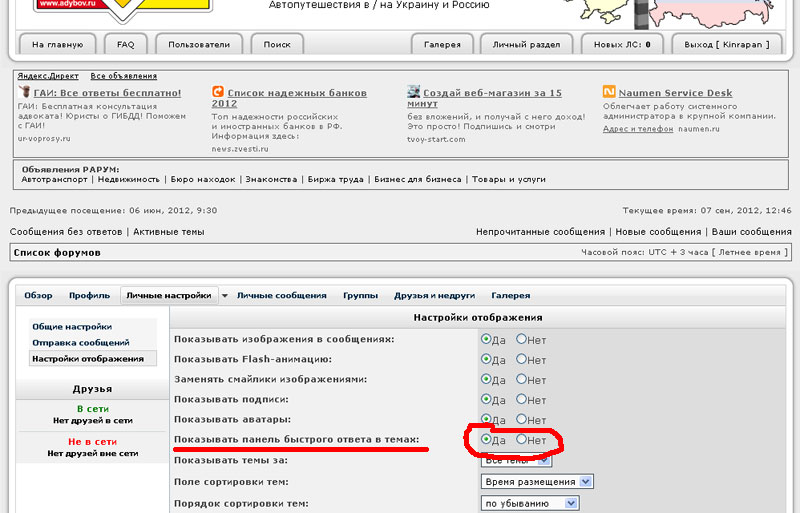Select Да for Показывать Flash-анимацию
The height and width of the screenshot is (513, 800).
tap(486, 359)
